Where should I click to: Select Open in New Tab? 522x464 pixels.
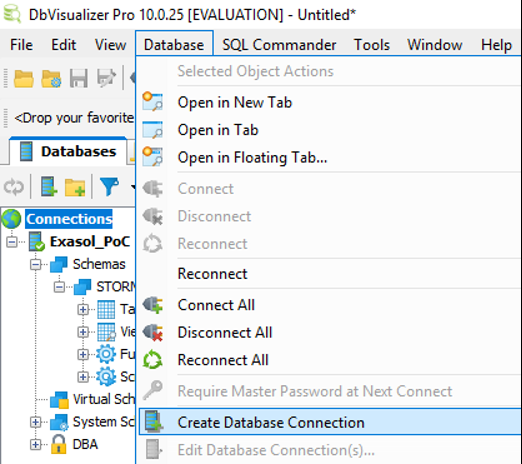coord(329,102)
